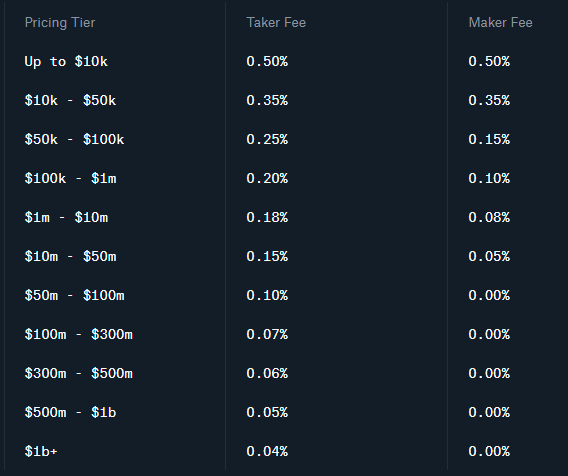Click the 0.15% maker fee value
The height and width of the screenshot is (476, 568).
489,139
